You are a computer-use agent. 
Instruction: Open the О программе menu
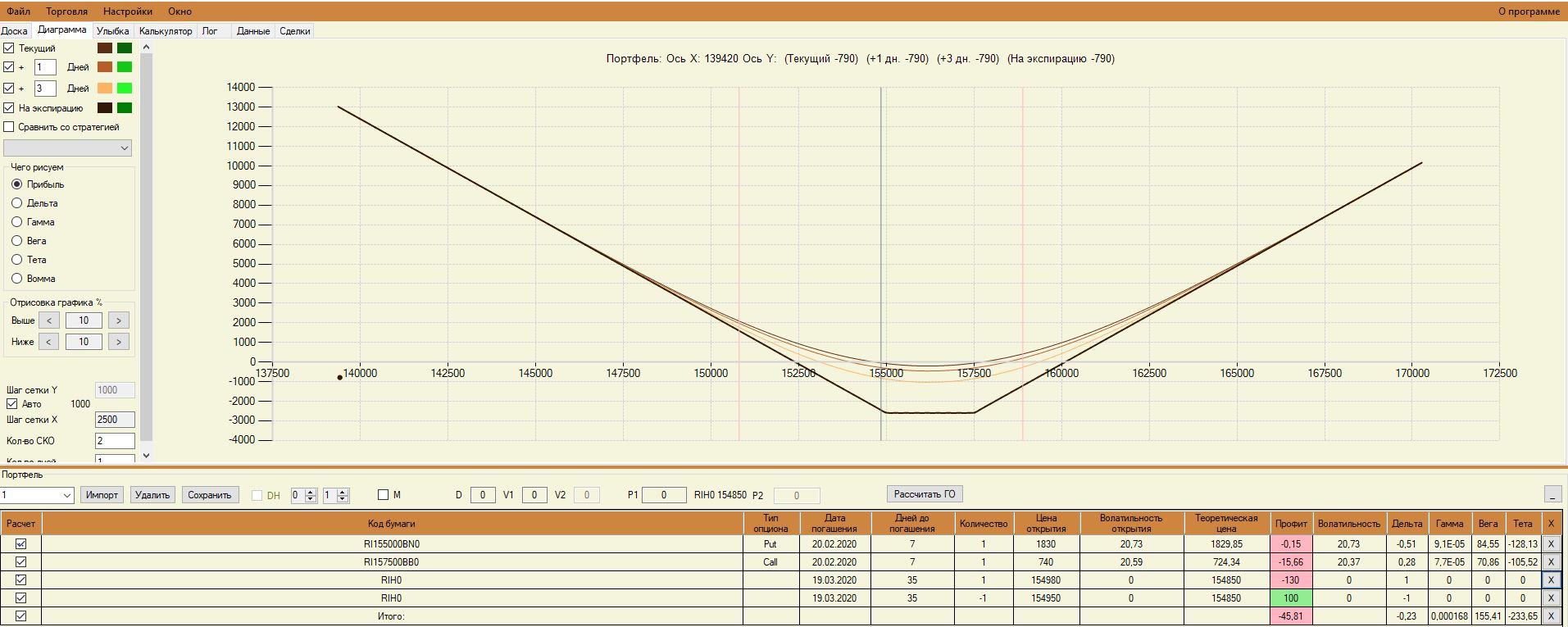(1529, 11)
